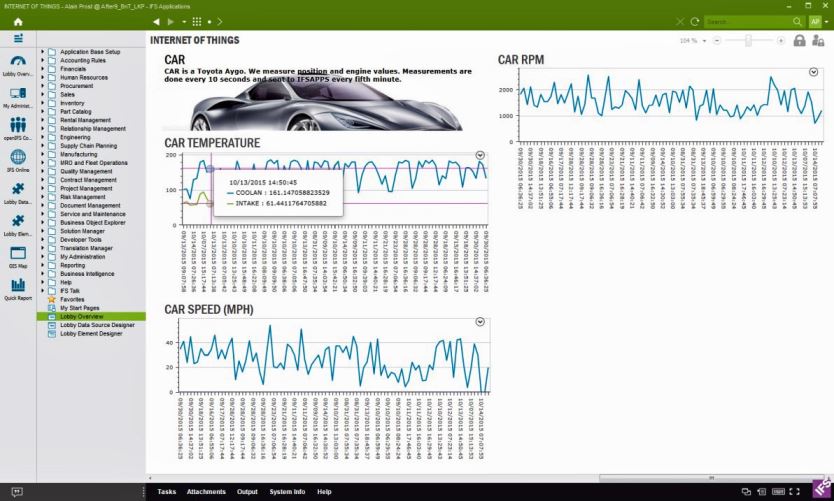This screenshot has width=834, height=501.
Task: Expand the Financials folder arrow
Action: click(x=43, y=69)
